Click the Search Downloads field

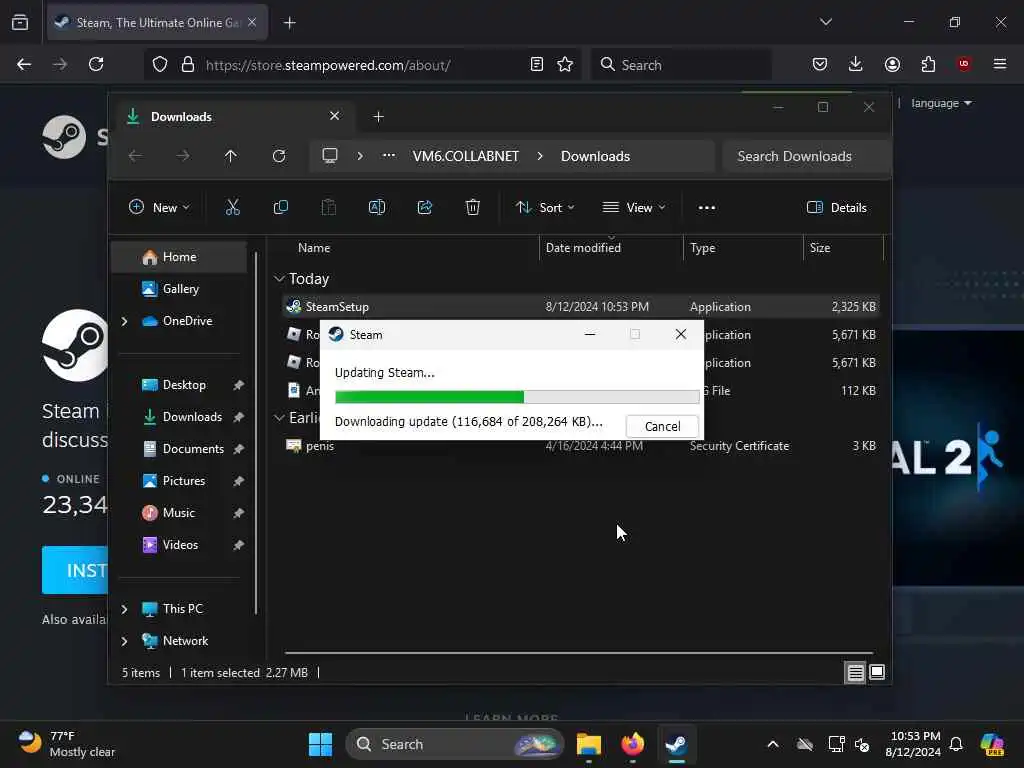807,156
